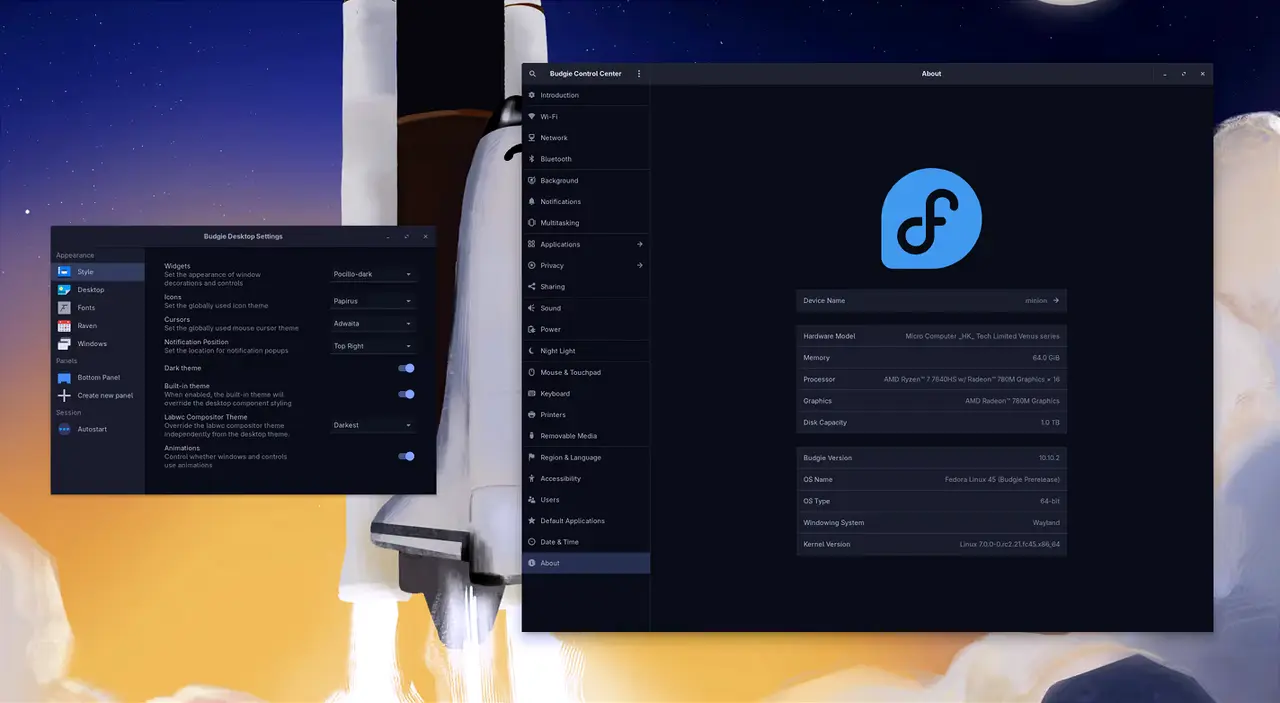The width and height of the screenshot is (1280, 703).
Task: Open the Widgets Pocillo-dark dropdown
Action: [x=372, y=274]
